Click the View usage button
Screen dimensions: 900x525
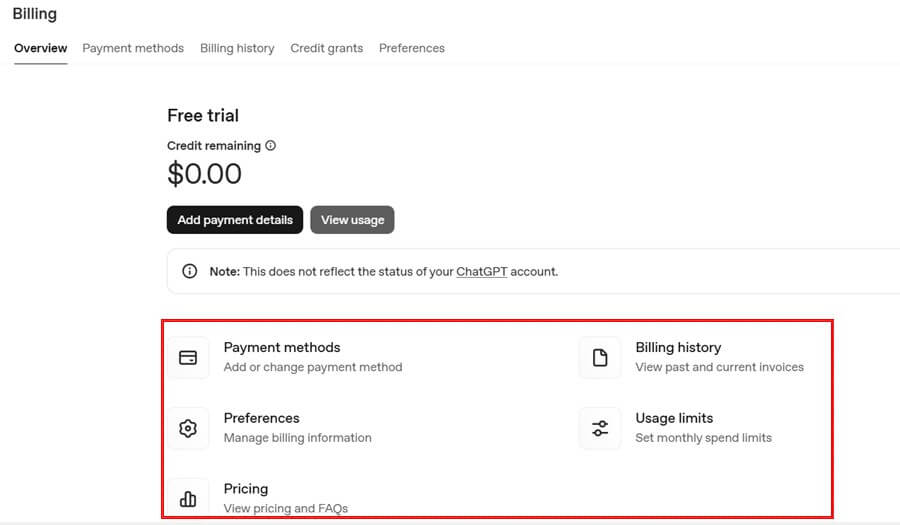click(352, 220)
